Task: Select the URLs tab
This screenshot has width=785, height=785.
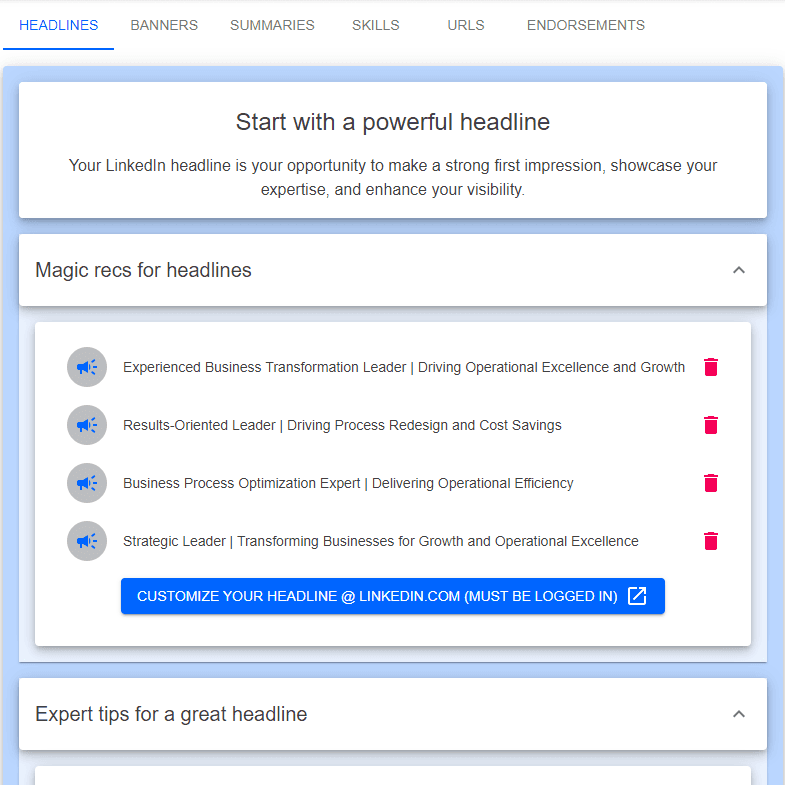Action: pos(466,25)
